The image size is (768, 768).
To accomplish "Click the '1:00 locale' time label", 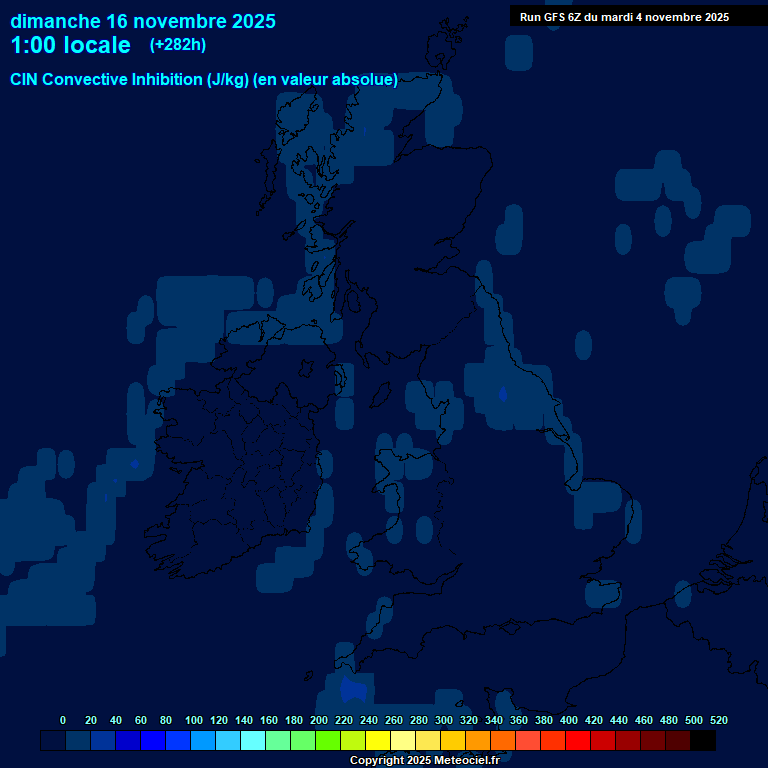I will coord(70,45).
